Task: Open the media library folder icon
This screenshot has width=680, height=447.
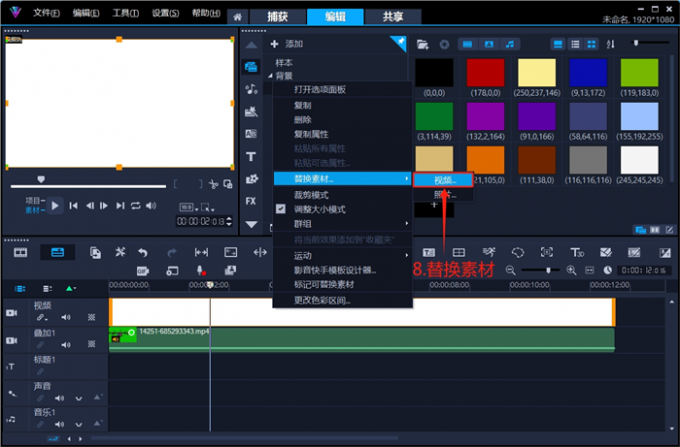Action: click(423, 44)
